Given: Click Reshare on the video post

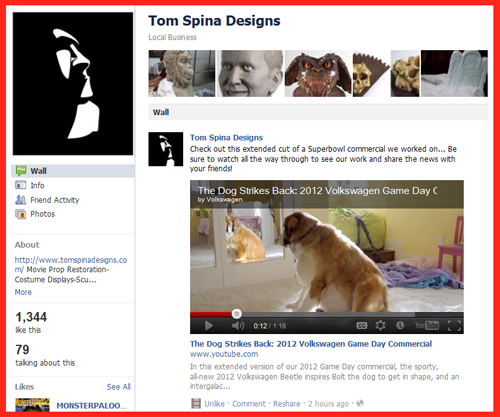Looking at the screenshot, I should (287, 404).
